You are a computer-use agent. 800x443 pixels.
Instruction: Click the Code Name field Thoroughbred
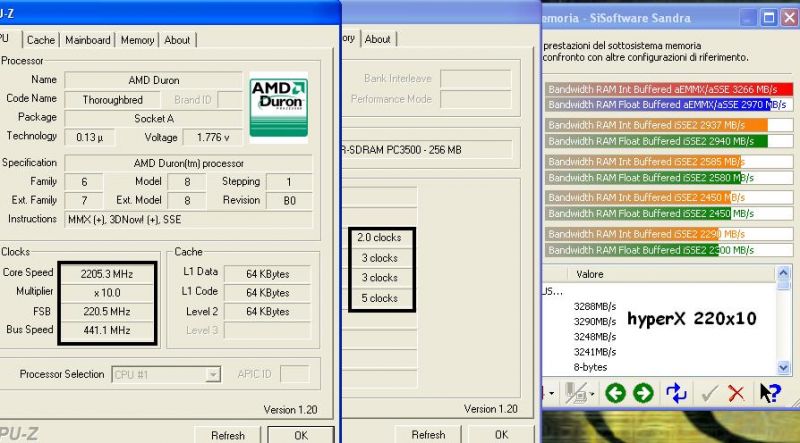click(x=112, y=100)
